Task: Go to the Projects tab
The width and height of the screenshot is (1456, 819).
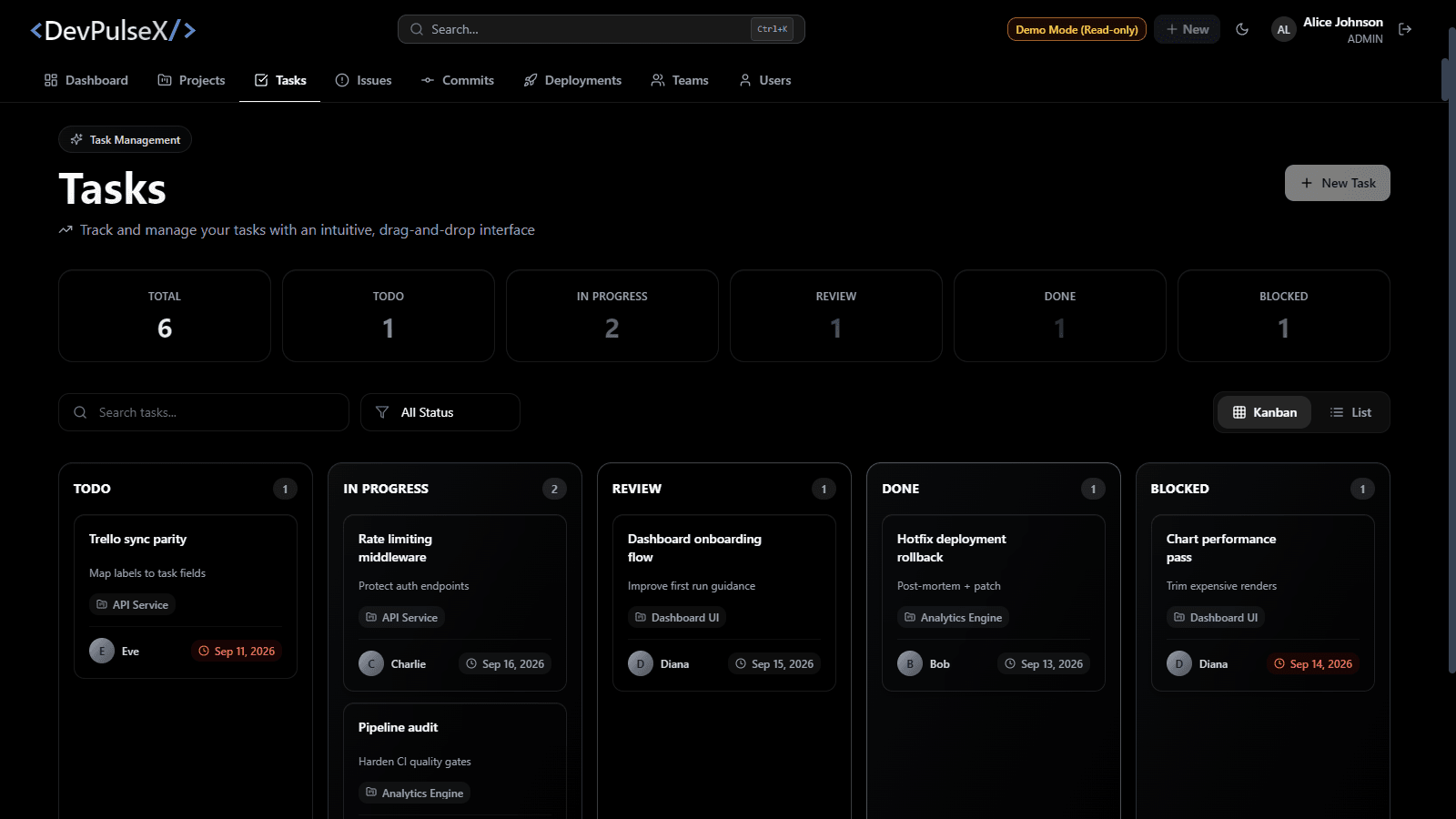Action: click(191, 80)
